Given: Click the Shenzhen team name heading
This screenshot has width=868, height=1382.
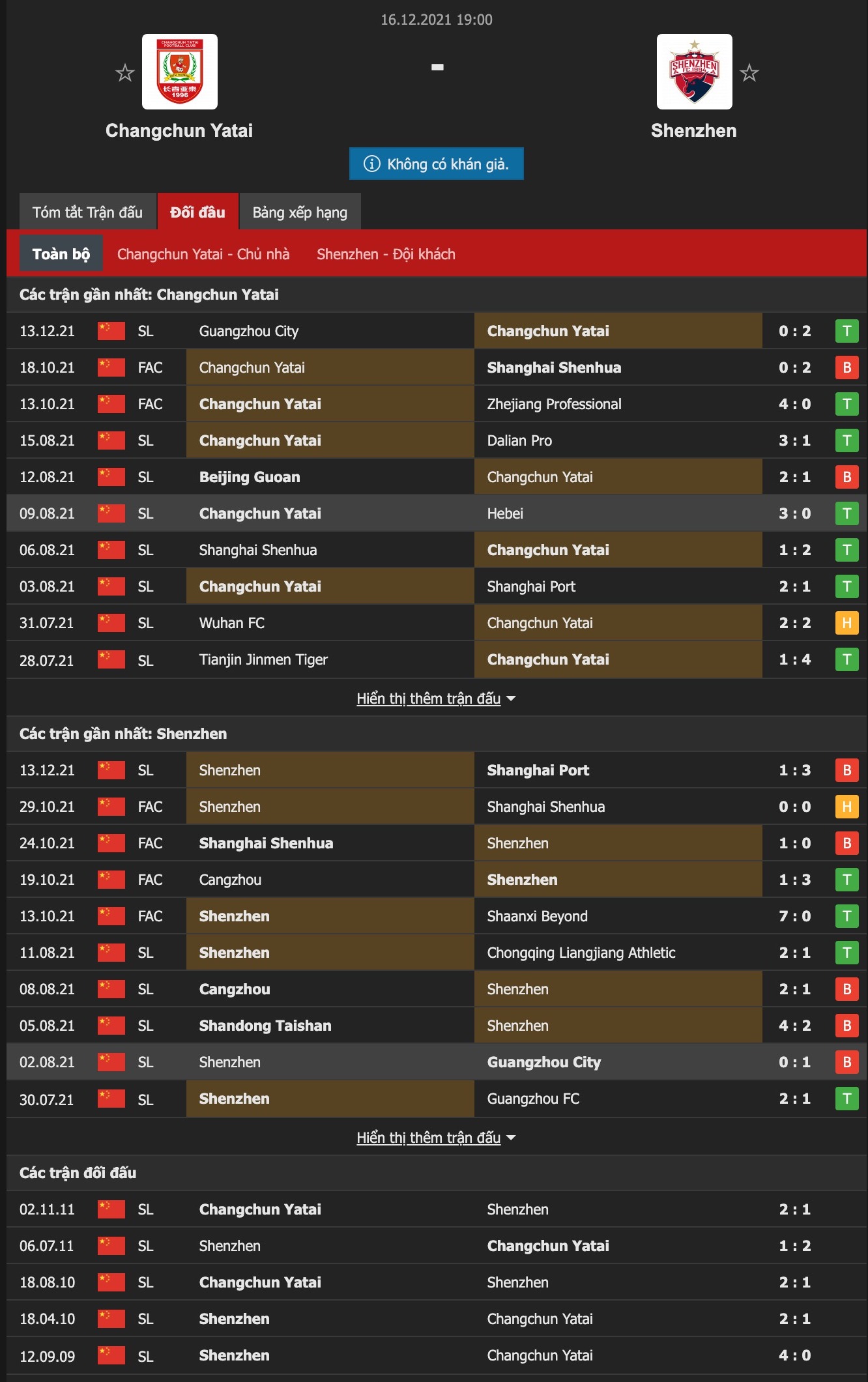Looking at the screenshot, I should (x=694, y=130).
